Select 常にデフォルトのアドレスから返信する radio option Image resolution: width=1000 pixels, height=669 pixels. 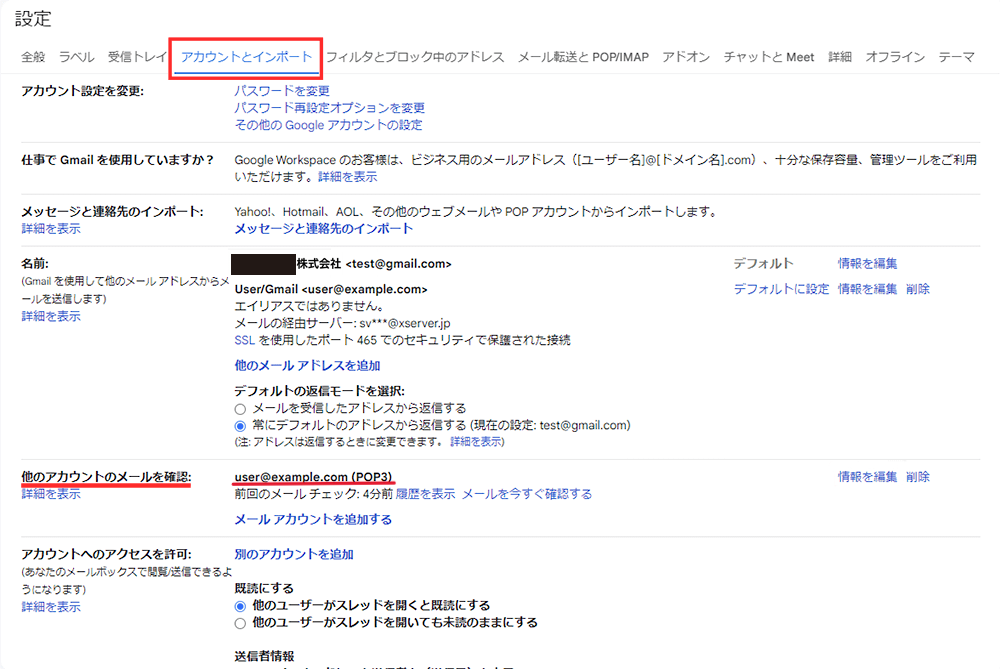pyautogui.click(x=240, y=425)
